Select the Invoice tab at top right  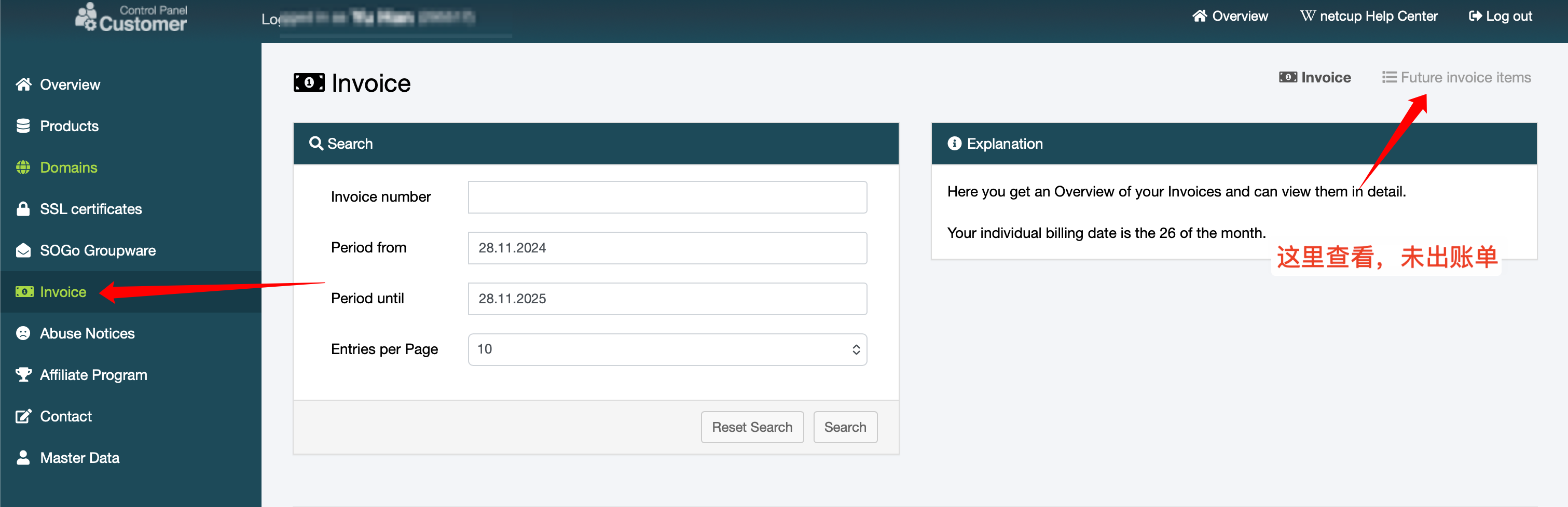[1315, 77]
